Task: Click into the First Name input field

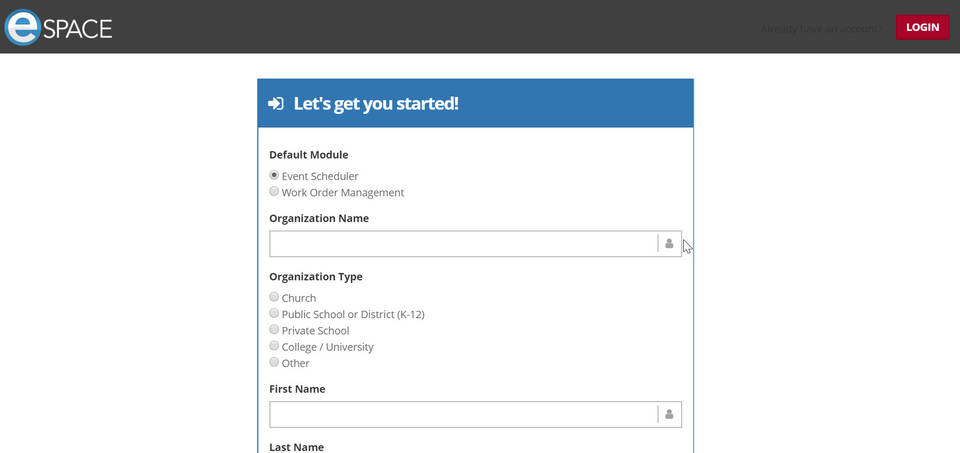Action: tap(462, 414)
